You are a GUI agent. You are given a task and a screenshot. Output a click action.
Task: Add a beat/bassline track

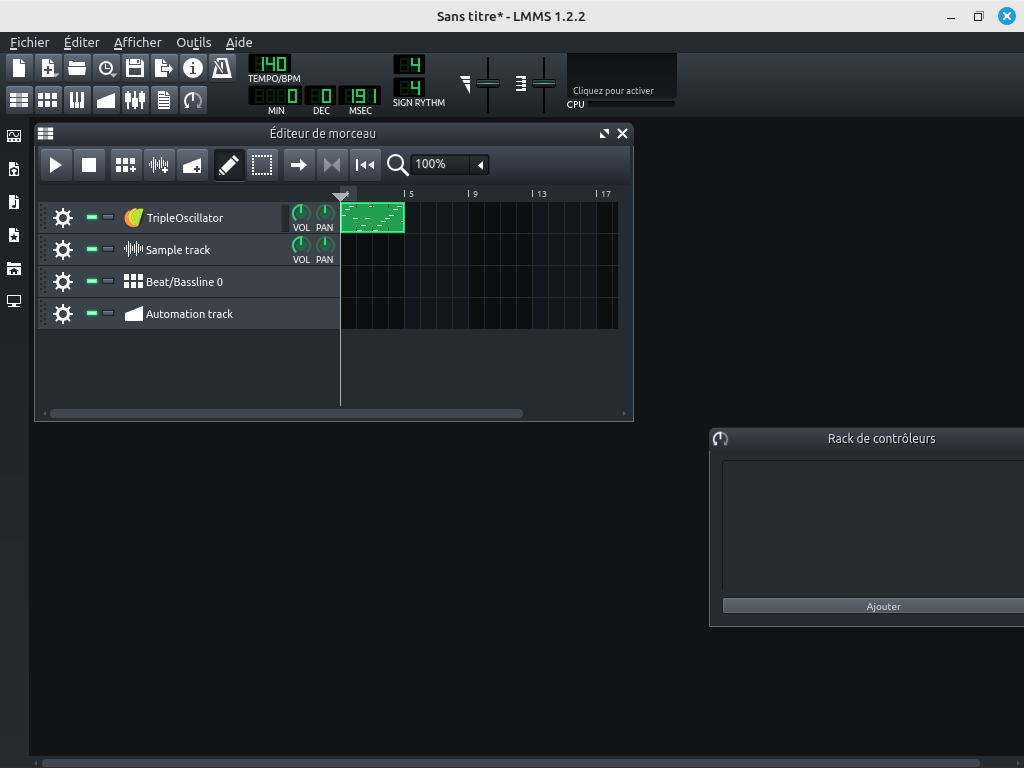click(x=125, y=165)
